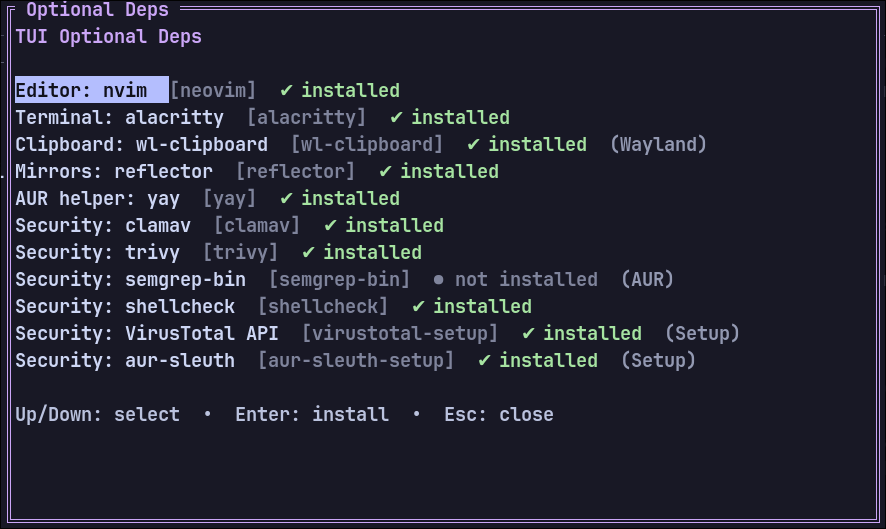886x529 pixels.
Task: Click the checkmark beside neovim installed status
Action: click(286, 91)
